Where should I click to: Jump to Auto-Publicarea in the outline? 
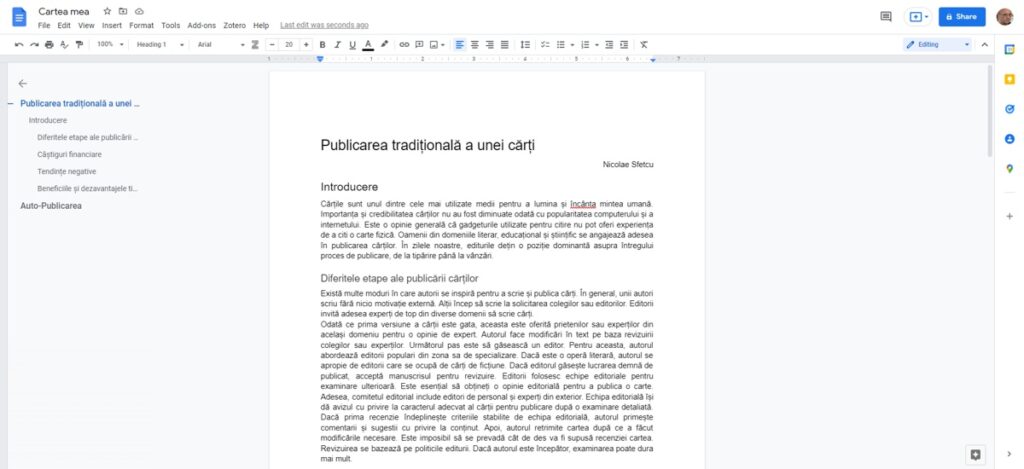[x=51, y=206]
